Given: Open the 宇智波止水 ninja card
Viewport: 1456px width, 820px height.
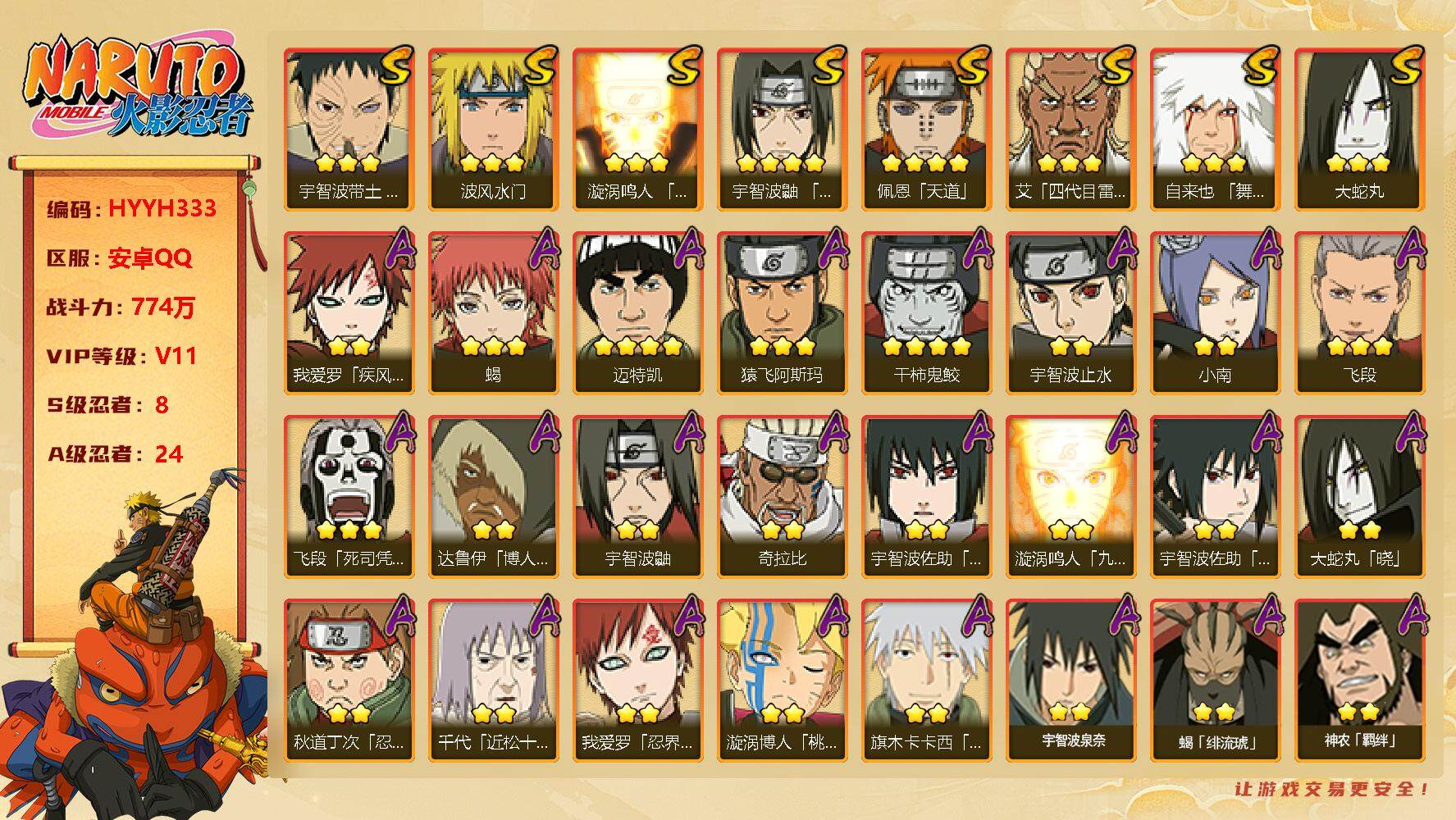Looking at the screenshot, I should (x=1070, y=312).
